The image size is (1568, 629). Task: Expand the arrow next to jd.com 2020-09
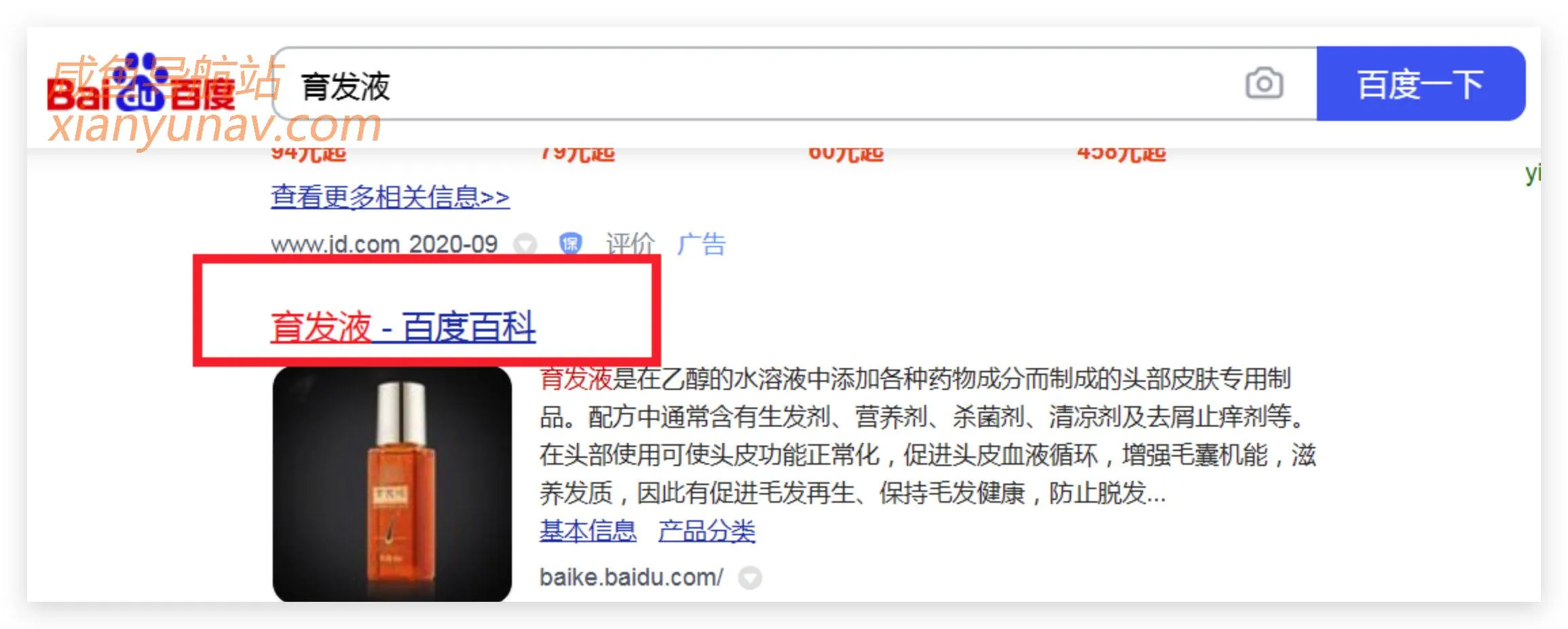coord(525,244)
